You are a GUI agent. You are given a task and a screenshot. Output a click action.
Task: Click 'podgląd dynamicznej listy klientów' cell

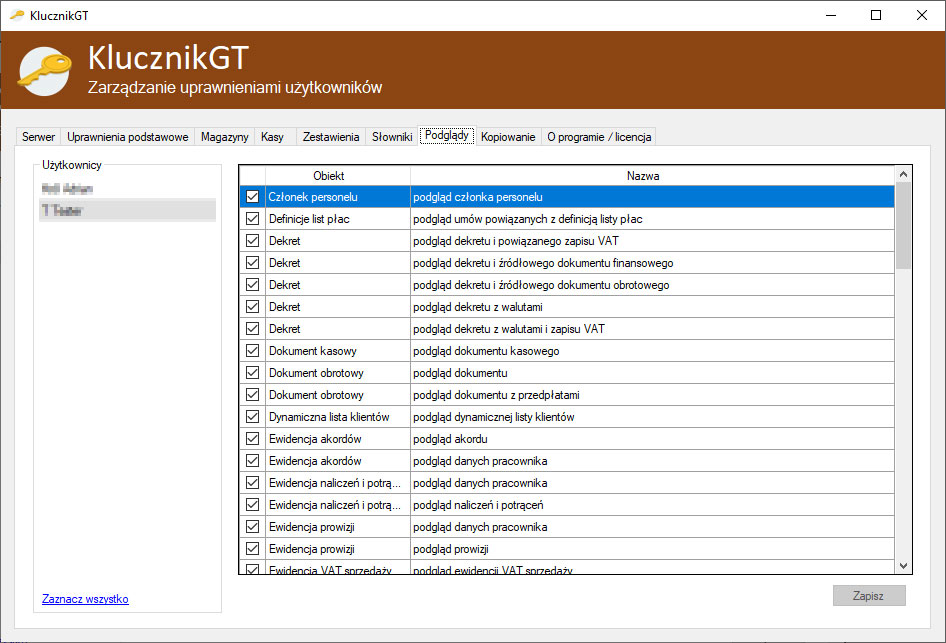tap(652, 416)
